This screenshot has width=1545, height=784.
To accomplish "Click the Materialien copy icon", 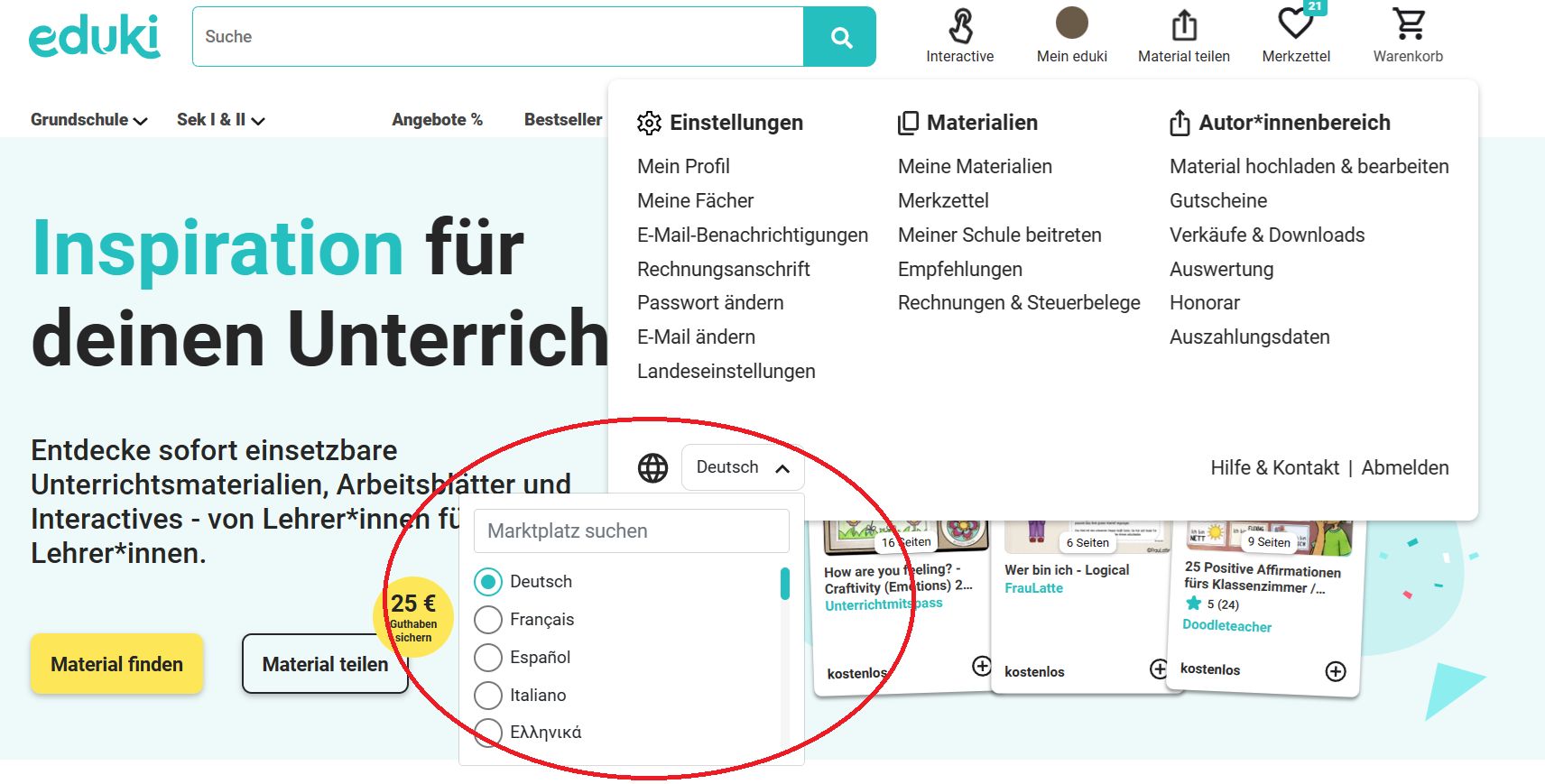I will pos(908,123).
